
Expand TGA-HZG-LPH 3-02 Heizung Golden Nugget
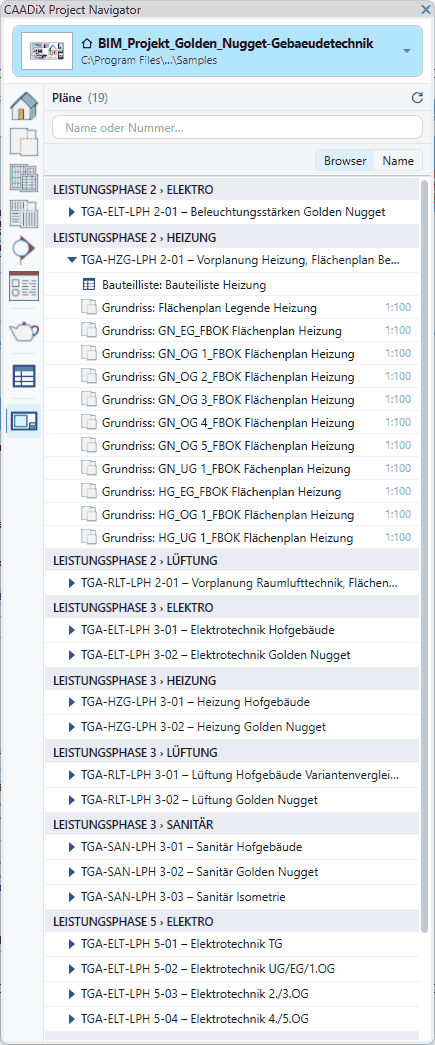click(x=73, y=726)
